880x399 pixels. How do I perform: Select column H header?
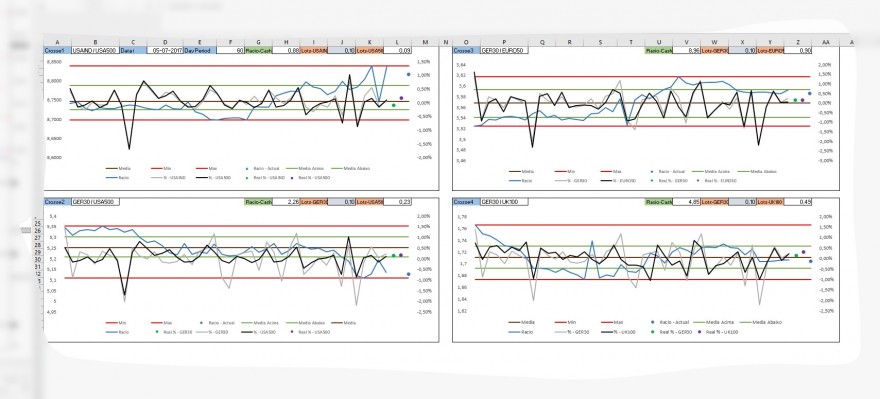pos(286,42)
